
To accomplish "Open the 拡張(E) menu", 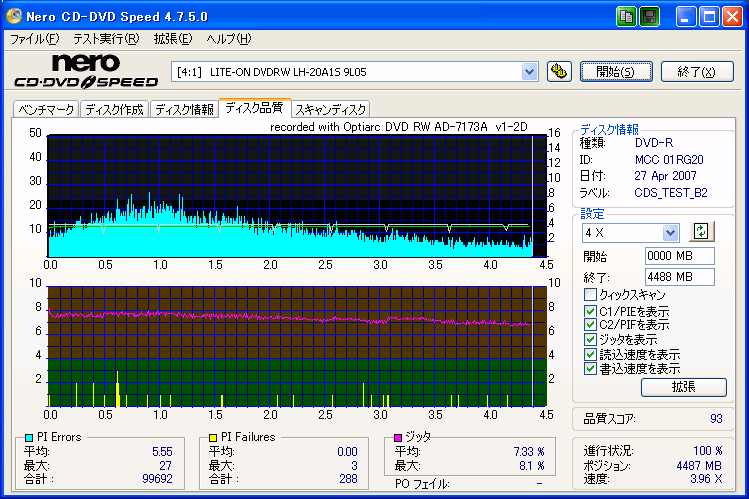I will 172,39.
